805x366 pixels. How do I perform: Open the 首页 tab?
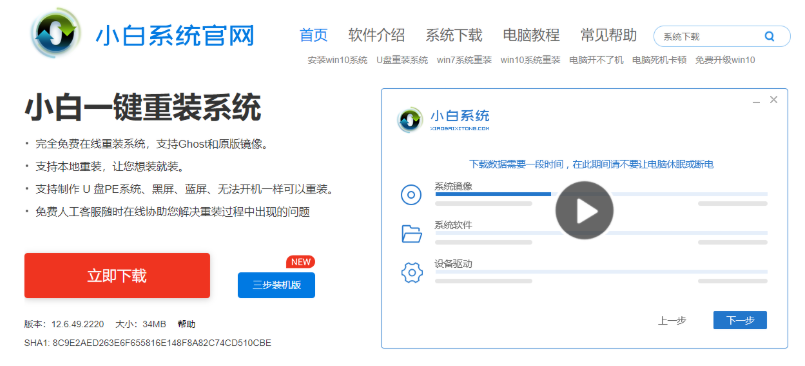click(x=313, y=35)
